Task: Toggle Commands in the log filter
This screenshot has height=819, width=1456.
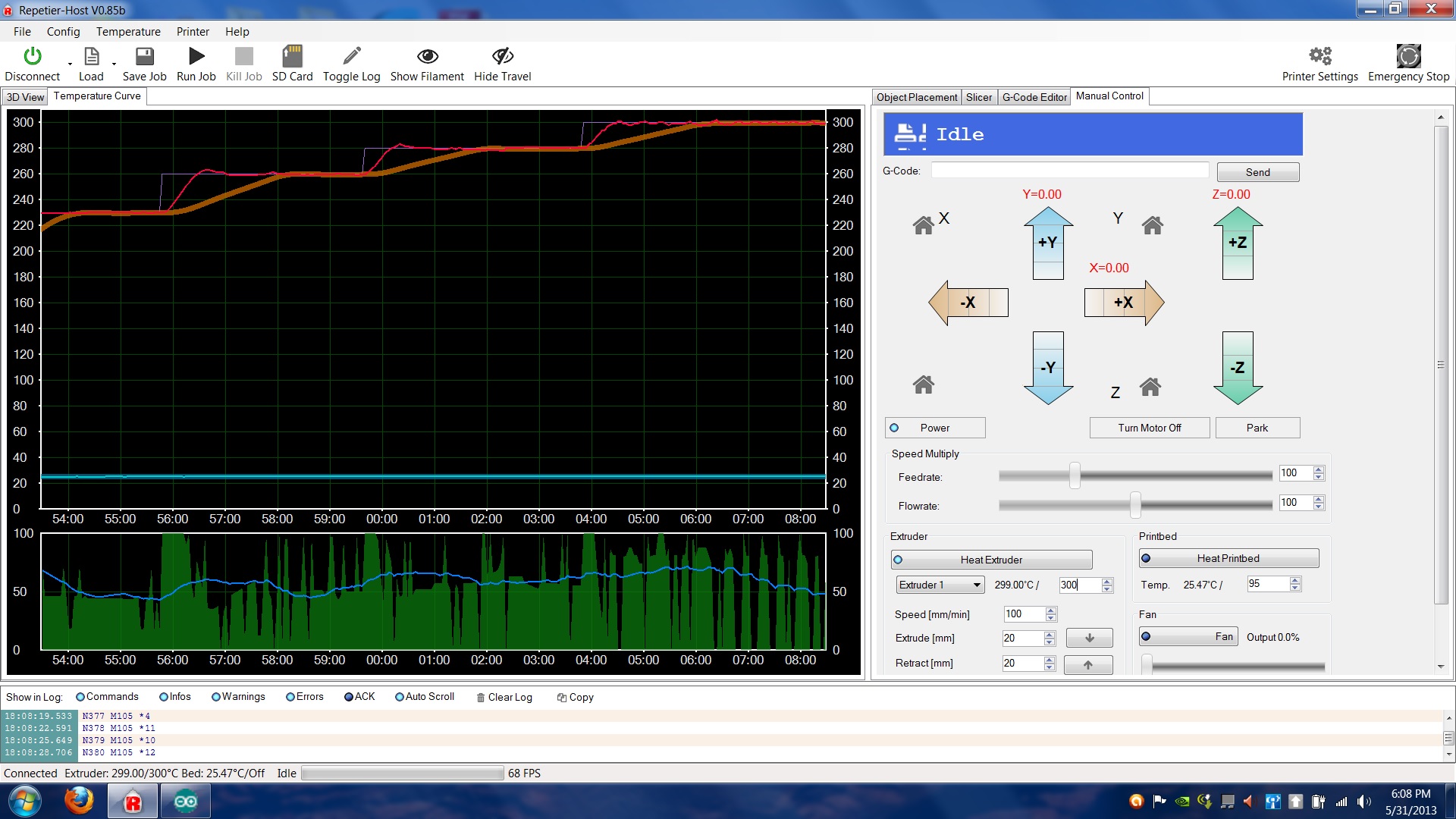Action: (80, 697)
